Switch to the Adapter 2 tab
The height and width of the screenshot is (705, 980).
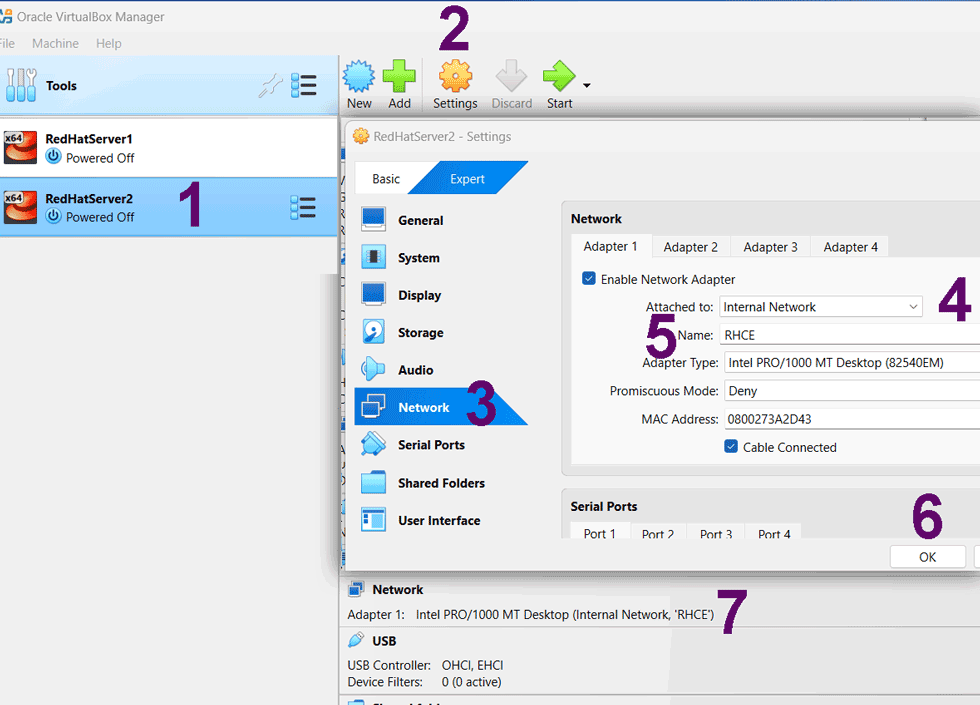pos(691,247)
